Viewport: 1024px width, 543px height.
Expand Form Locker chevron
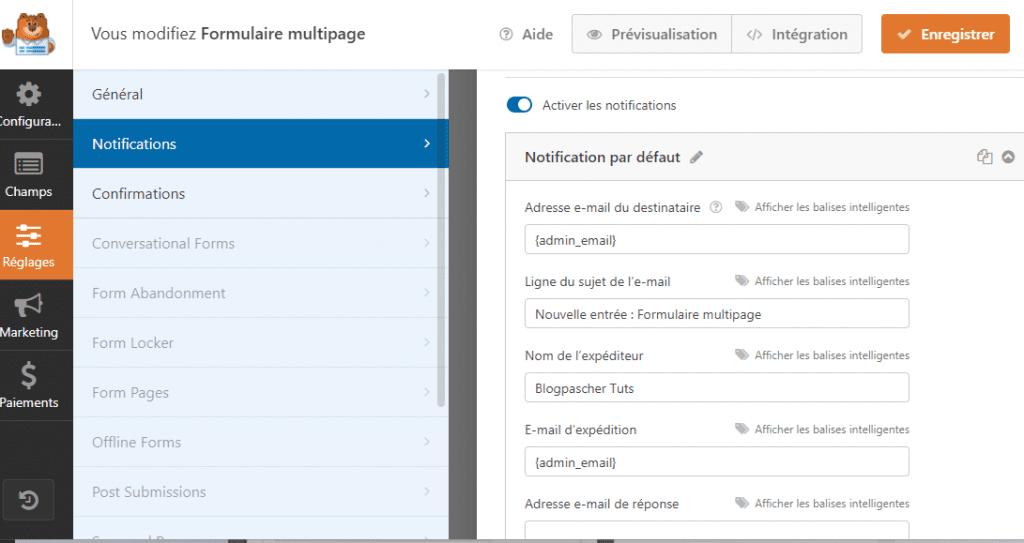click(426, 342)
